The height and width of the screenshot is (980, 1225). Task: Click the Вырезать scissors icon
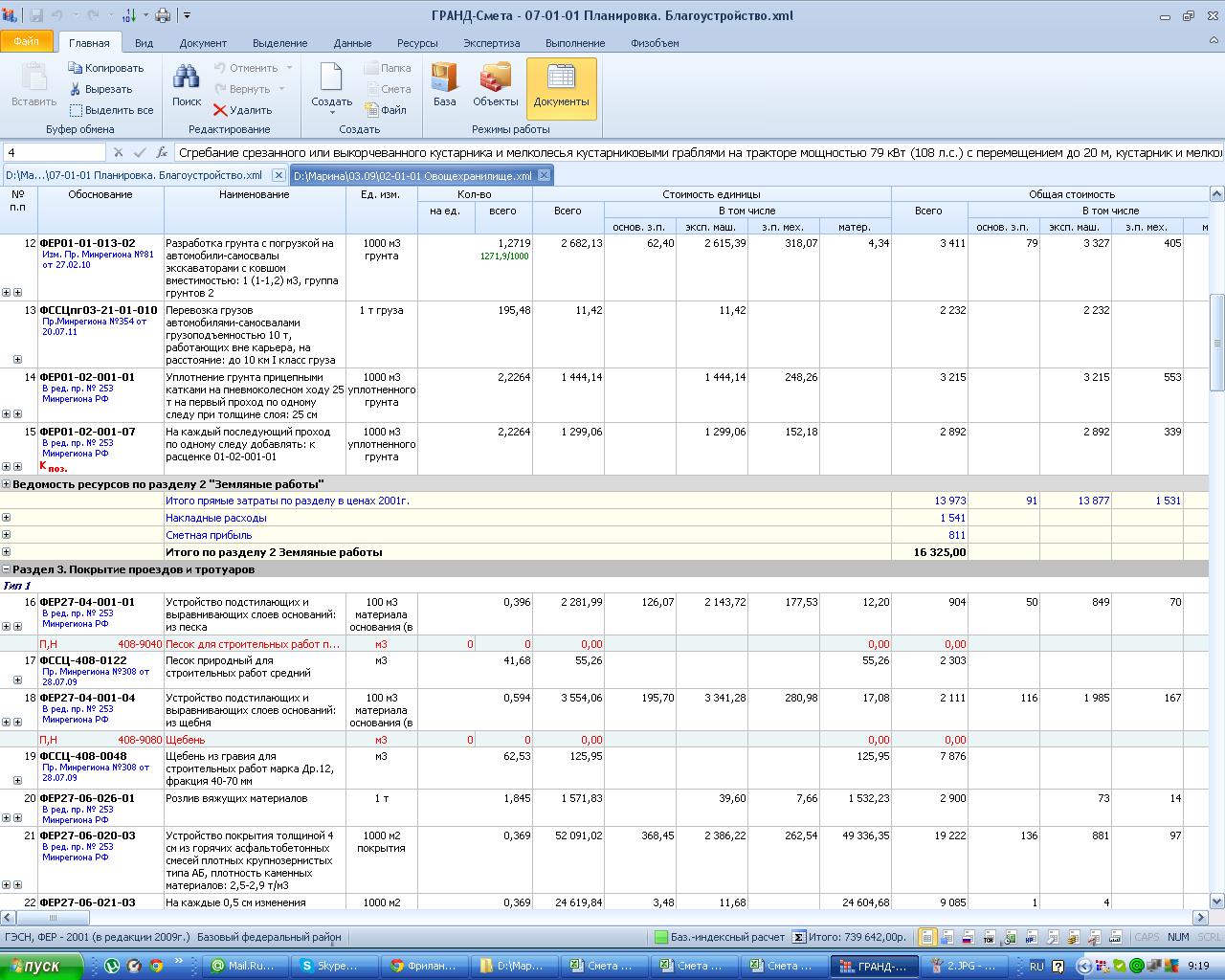(76, 89)
